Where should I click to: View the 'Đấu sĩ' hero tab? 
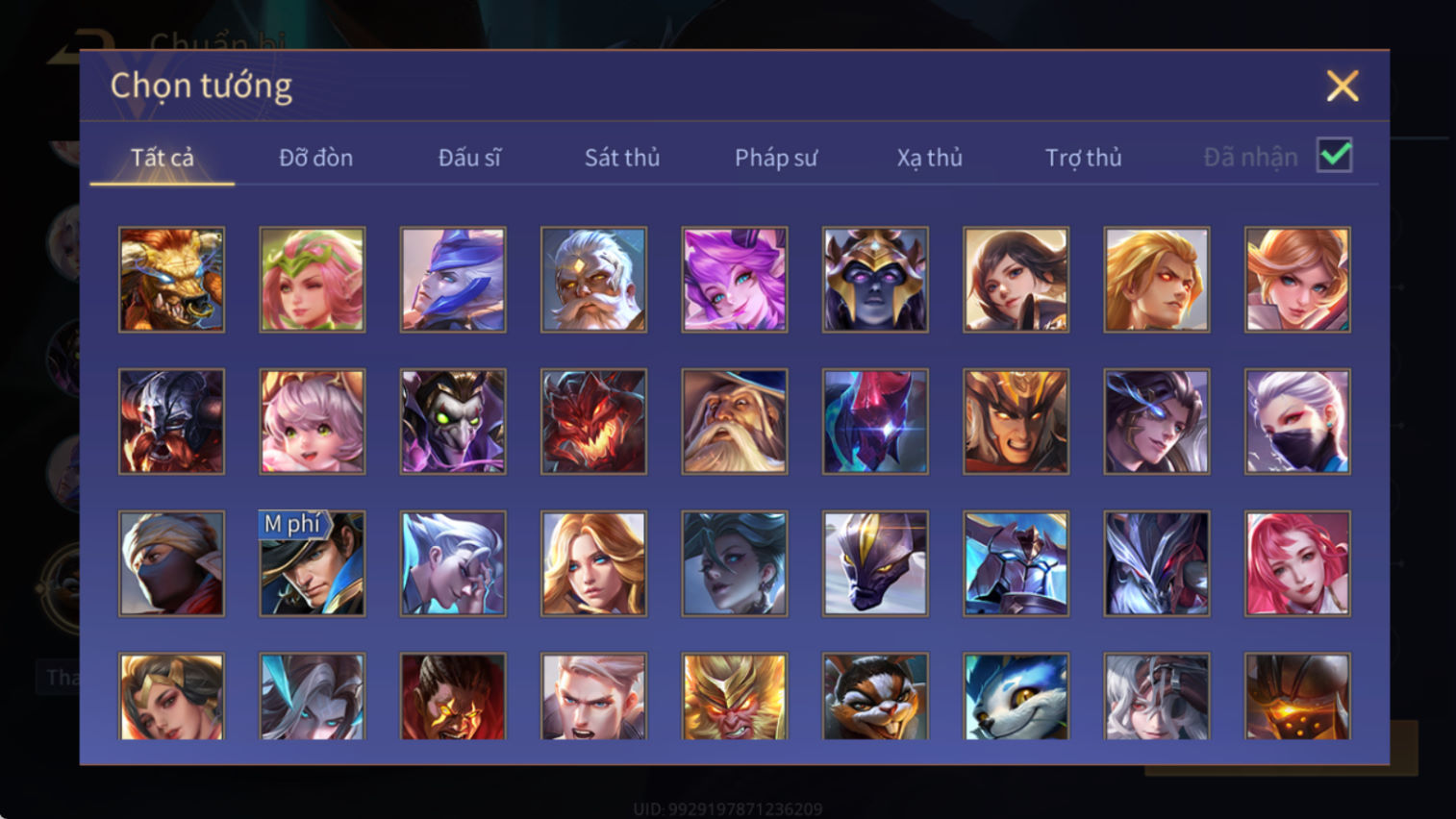coord(469,158)
